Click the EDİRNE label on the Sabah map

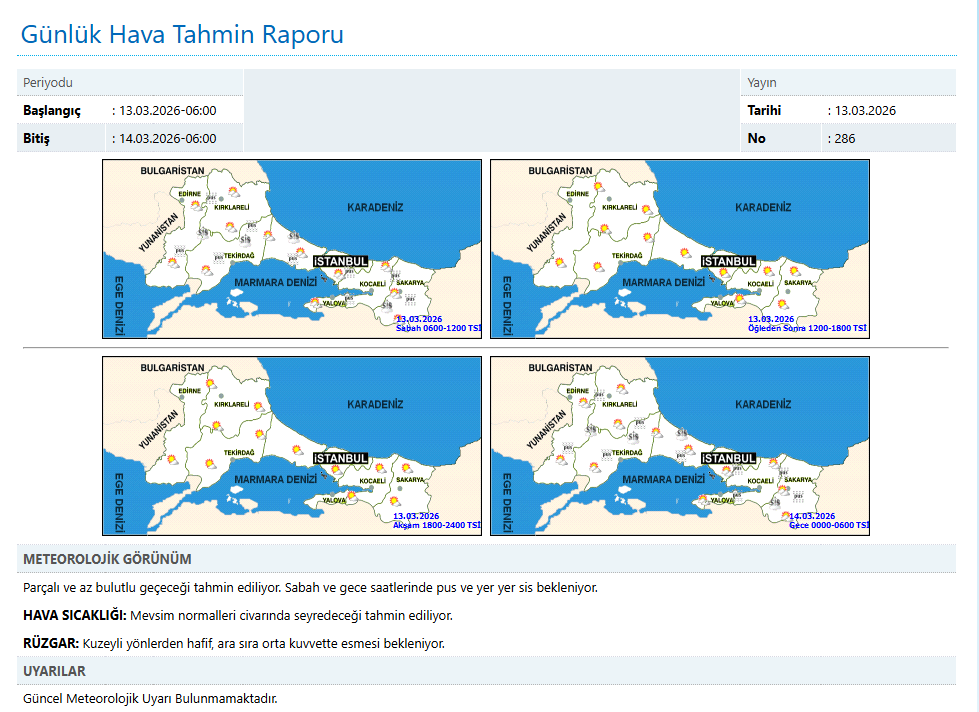click(x=190, y=194)
